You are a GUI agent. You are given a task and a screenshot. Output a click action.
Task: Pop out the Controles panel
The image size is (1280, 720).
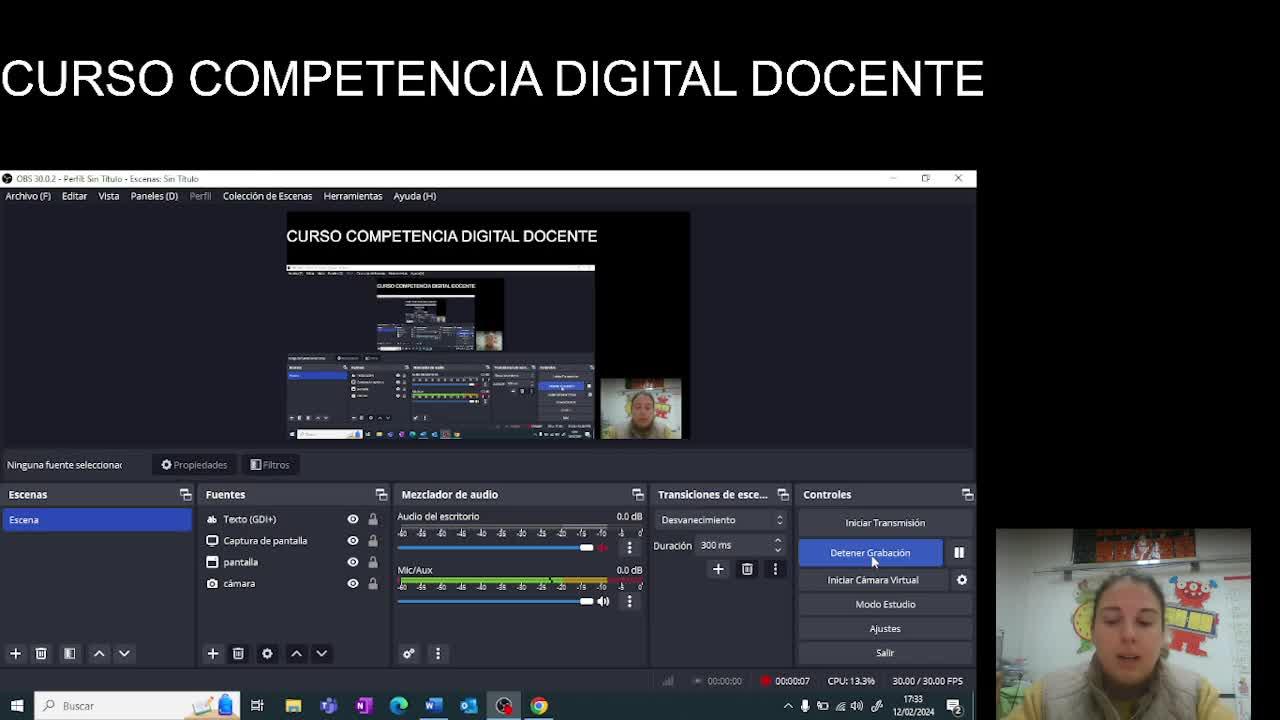(x=966, y=494)
